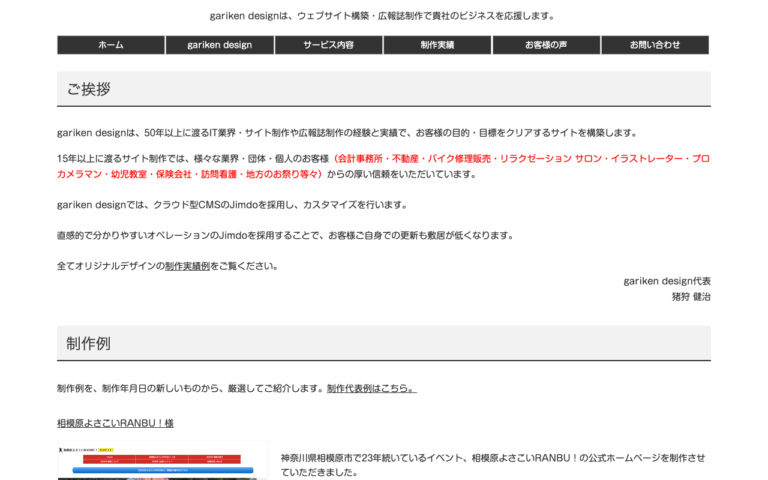The height and width of the screenshot is (480, 768).
Task: Open the 相模原よさこいRANBU！様 link
Action: tap(115, 423)
